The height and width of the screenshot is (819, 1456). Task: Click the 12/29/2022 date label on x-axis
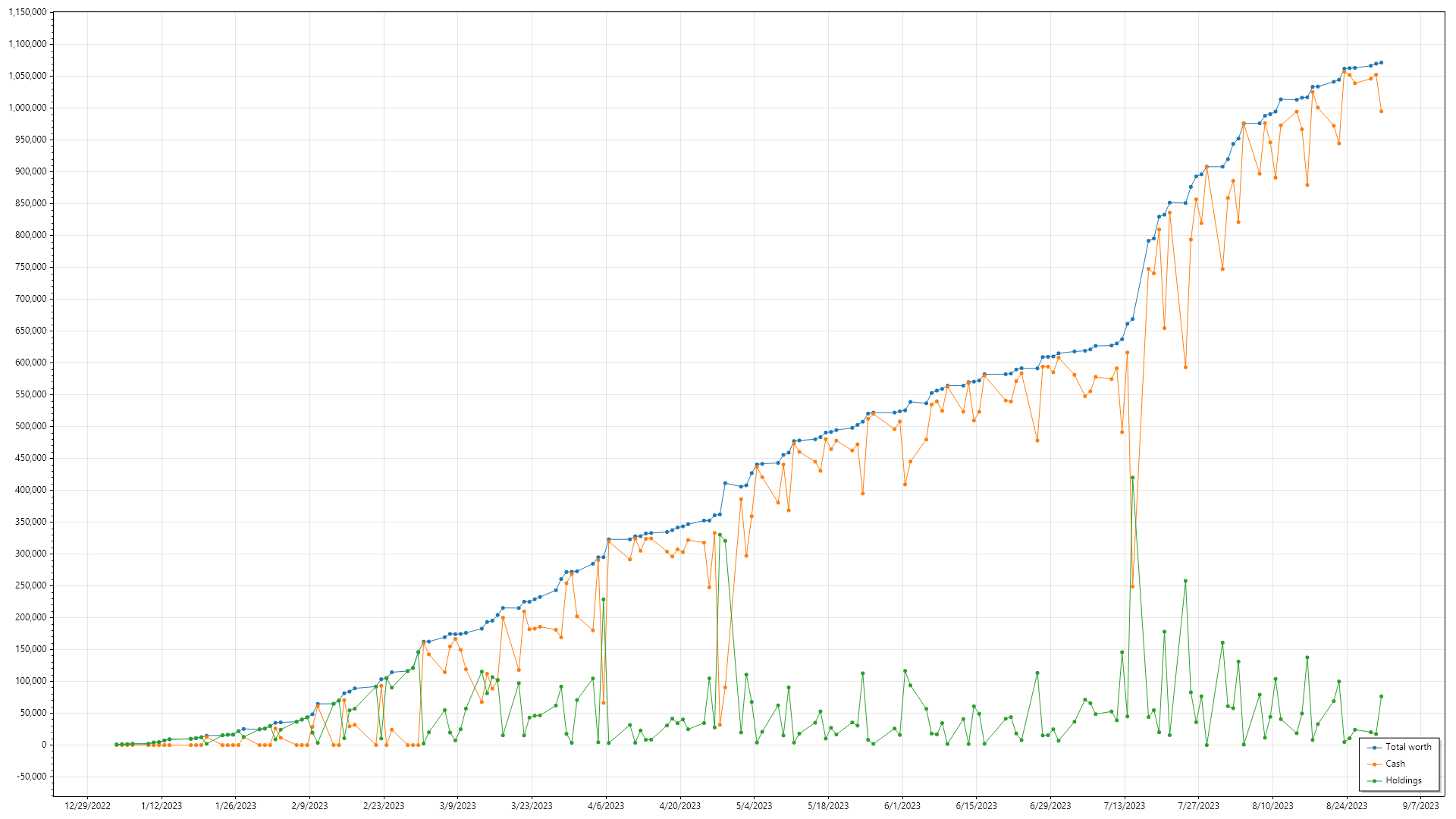pyautogui.click(x=87, y=806)
